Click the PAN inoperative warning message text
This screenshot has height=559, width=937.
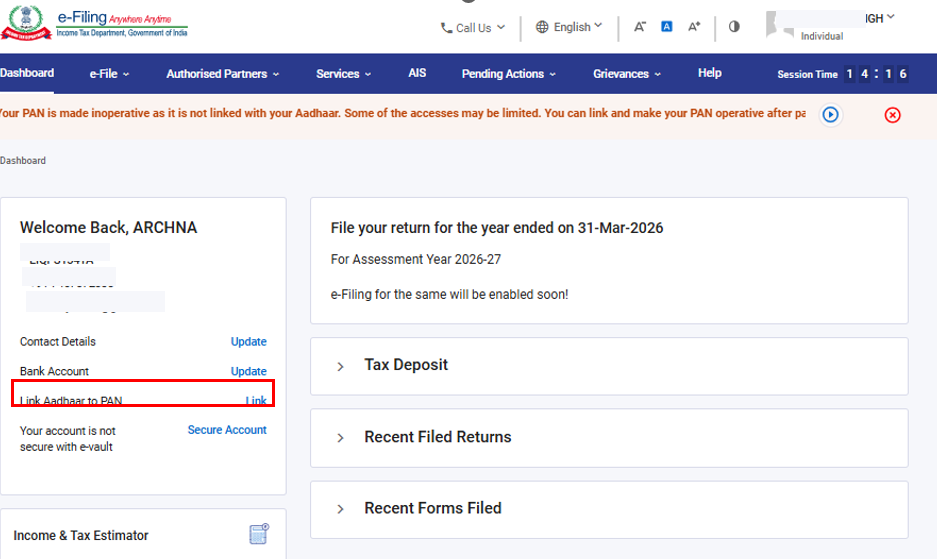(x=403, y=114)
